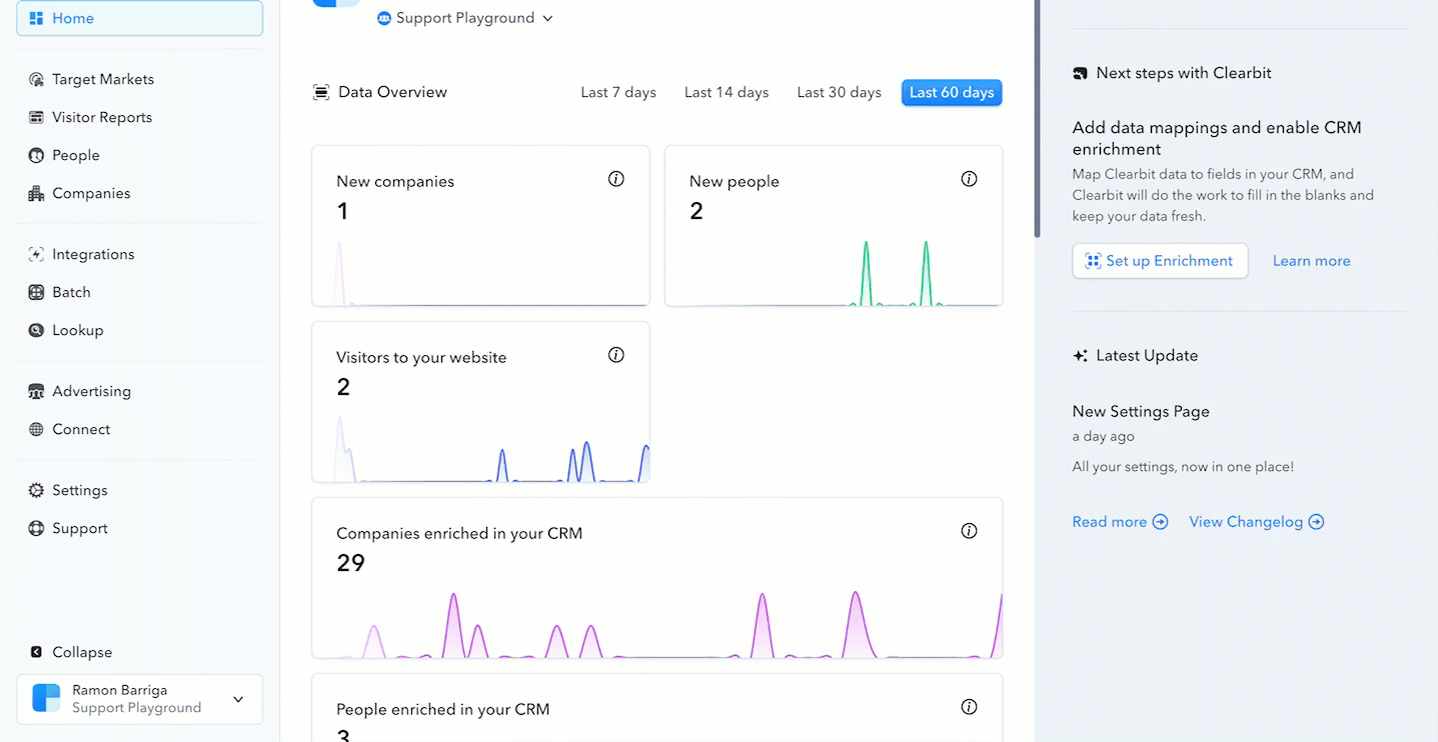1438x742 pixels.
Task: Click the Companies building icon
Action: coord(37,193)
